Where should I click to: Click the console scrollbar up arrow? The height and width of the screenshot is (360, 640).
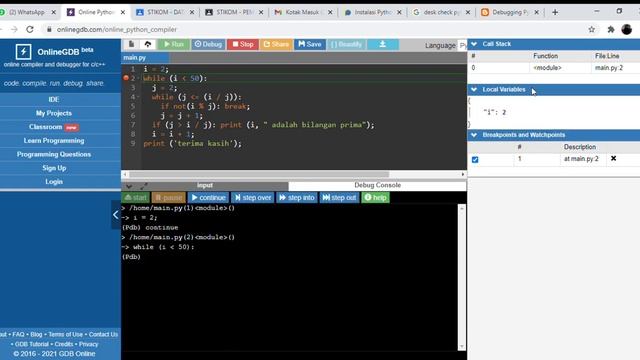[462, 208]
